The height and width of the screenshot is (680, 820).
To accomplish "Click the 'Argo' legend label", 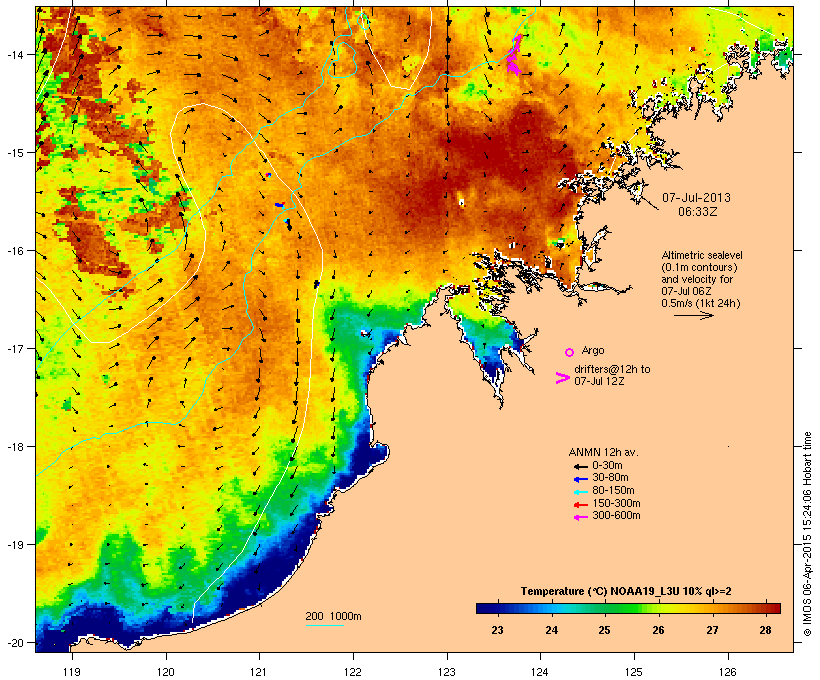I will (593, 350).
